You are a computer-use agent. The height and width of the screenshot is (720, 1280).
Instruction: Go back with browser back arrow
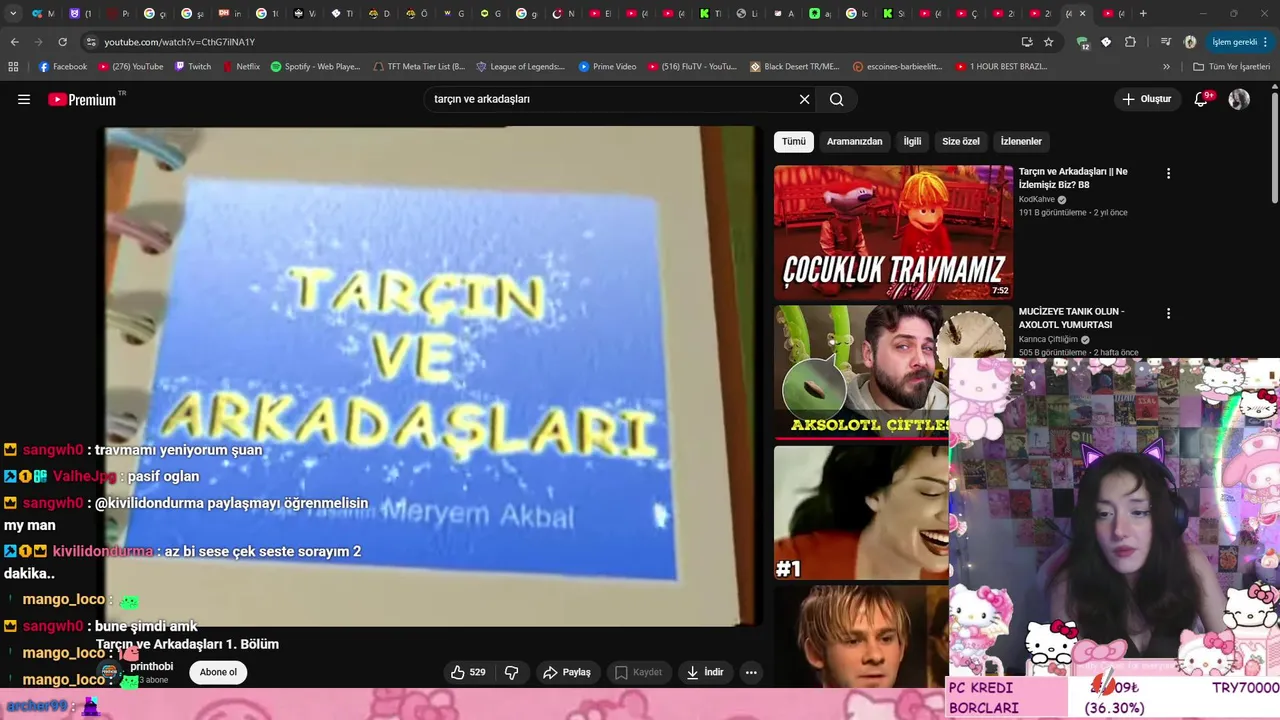point(14,42)
